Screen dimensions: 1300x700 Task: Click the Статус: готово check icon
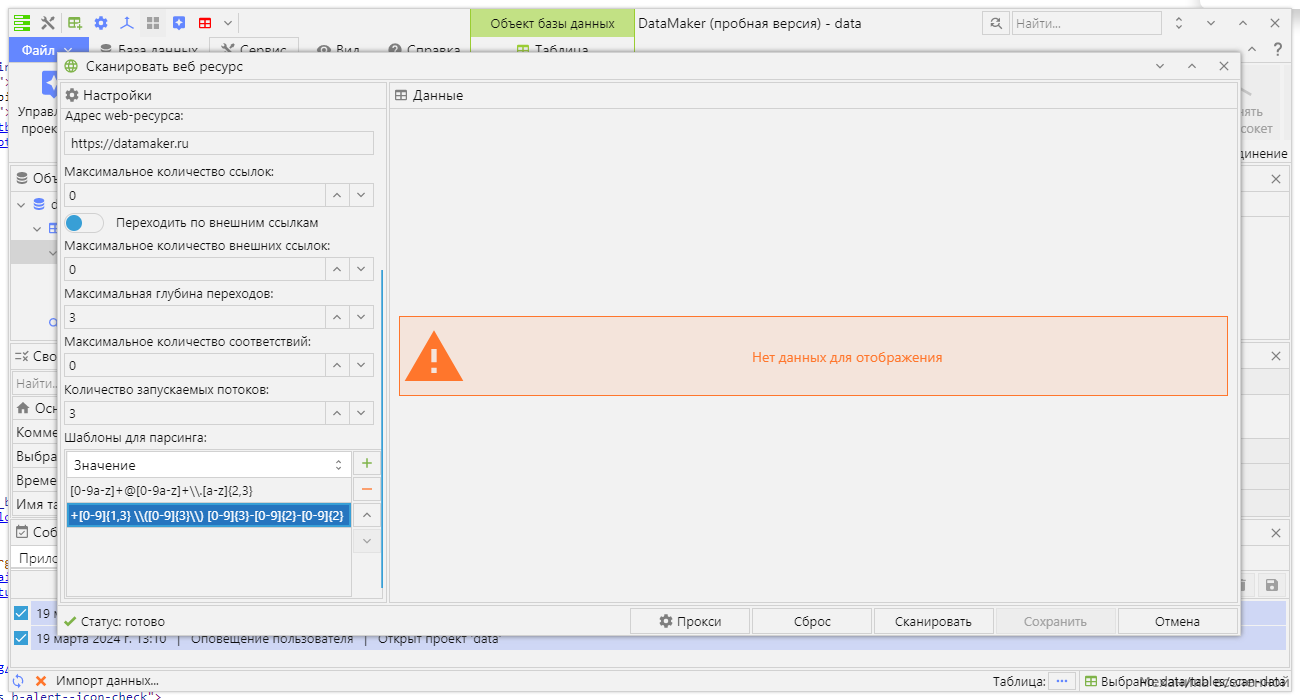[70, 621]
